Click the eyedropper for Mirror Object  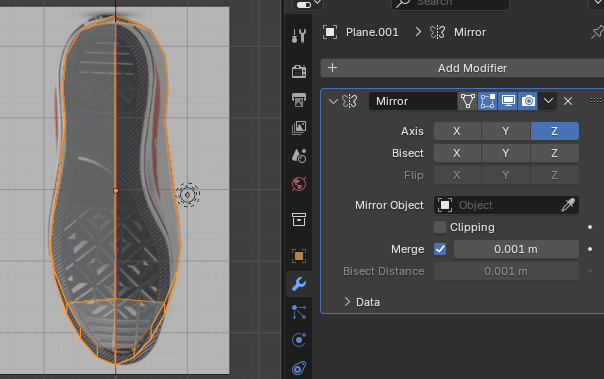(x=568, y=205)
